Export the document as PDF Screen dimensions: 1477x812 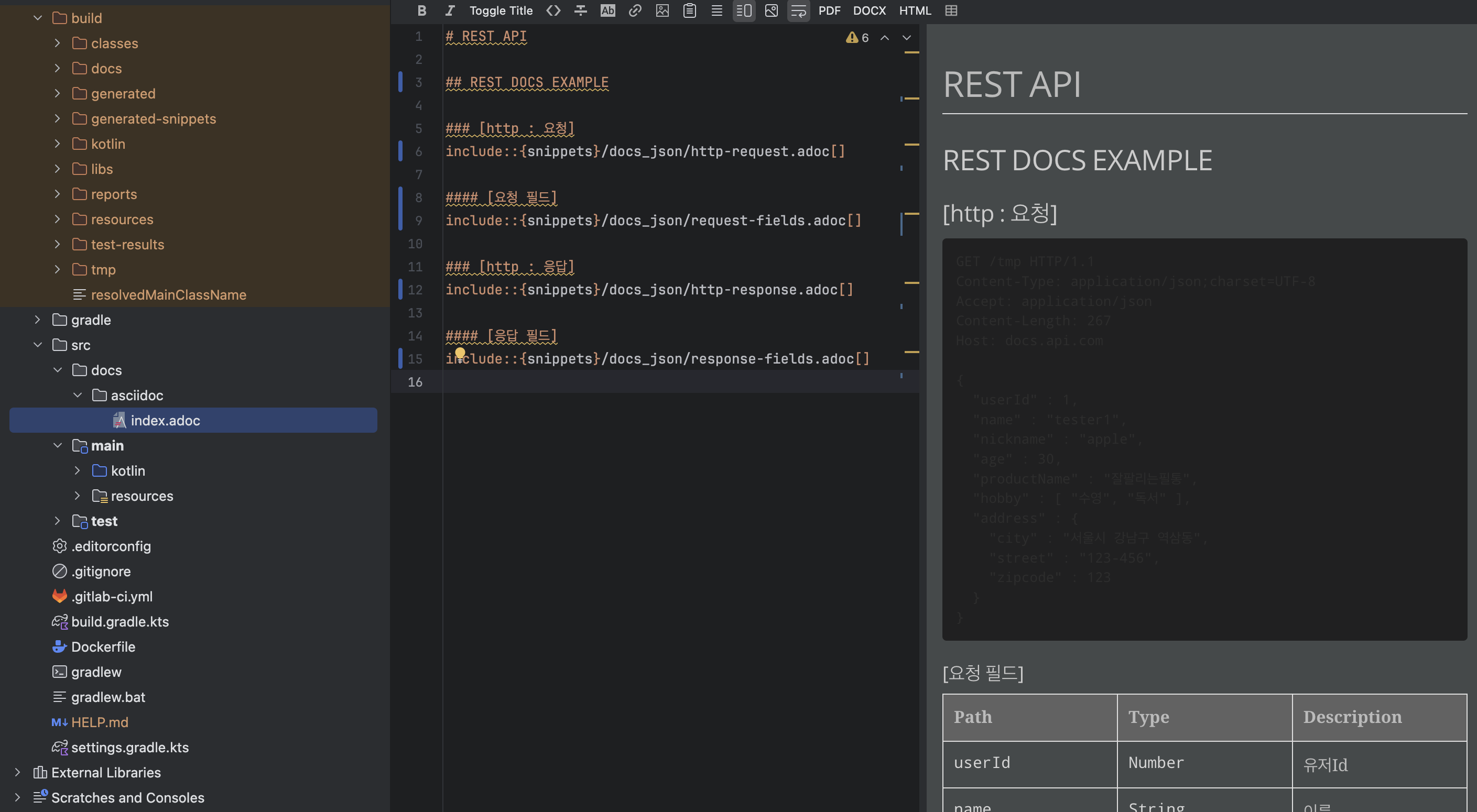[x=829, y=10]
